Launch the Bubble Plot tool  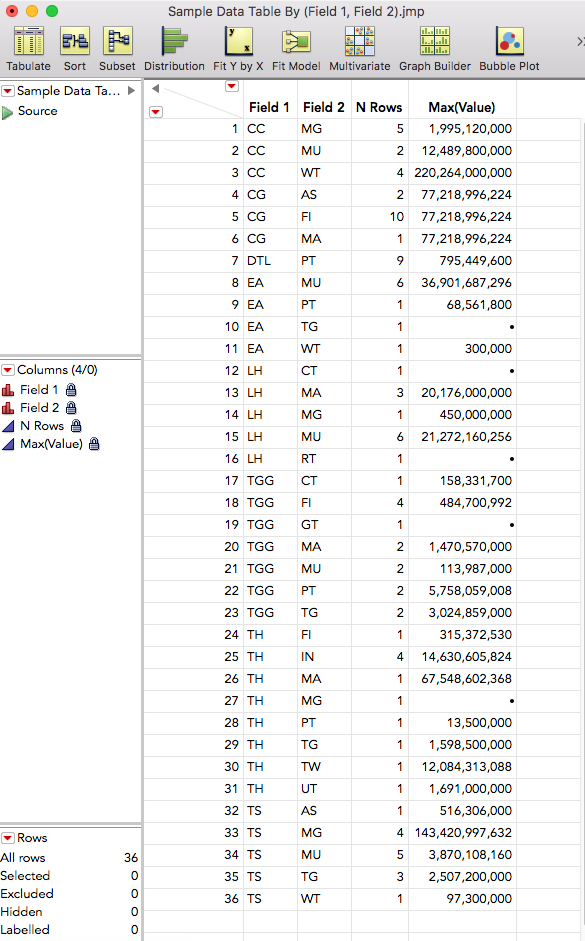pos(509,49)
